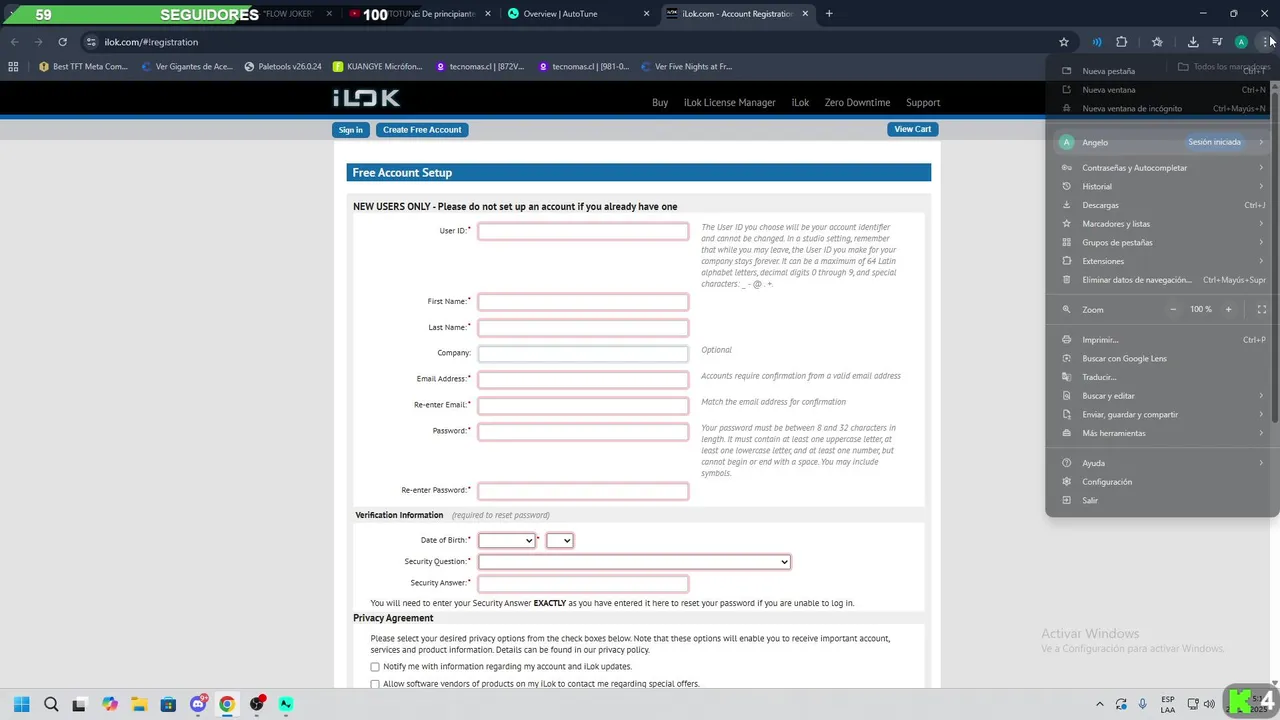1280x720 pixels.
Task: Open Support navigation link
Action: [923, 103]
